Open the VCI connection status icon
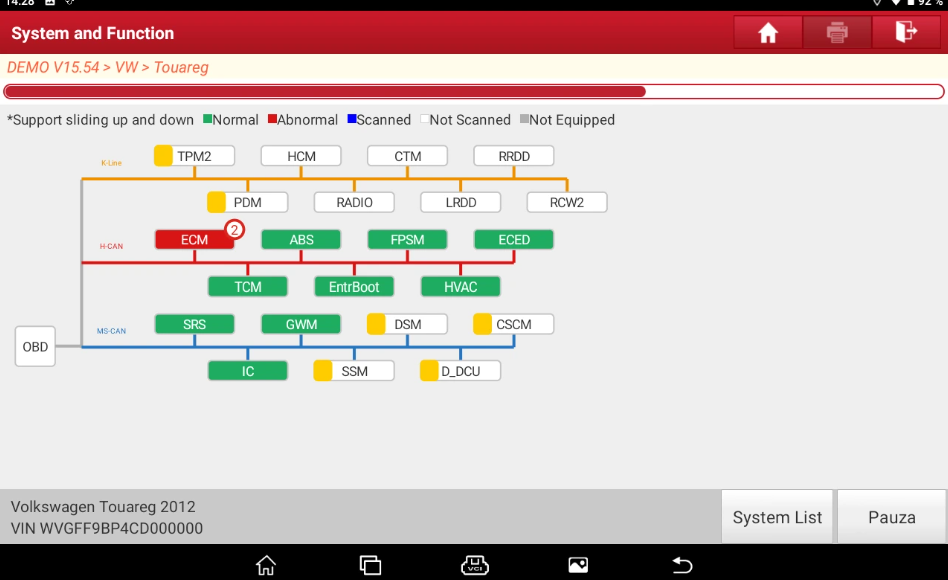 [x=475, y=565]
